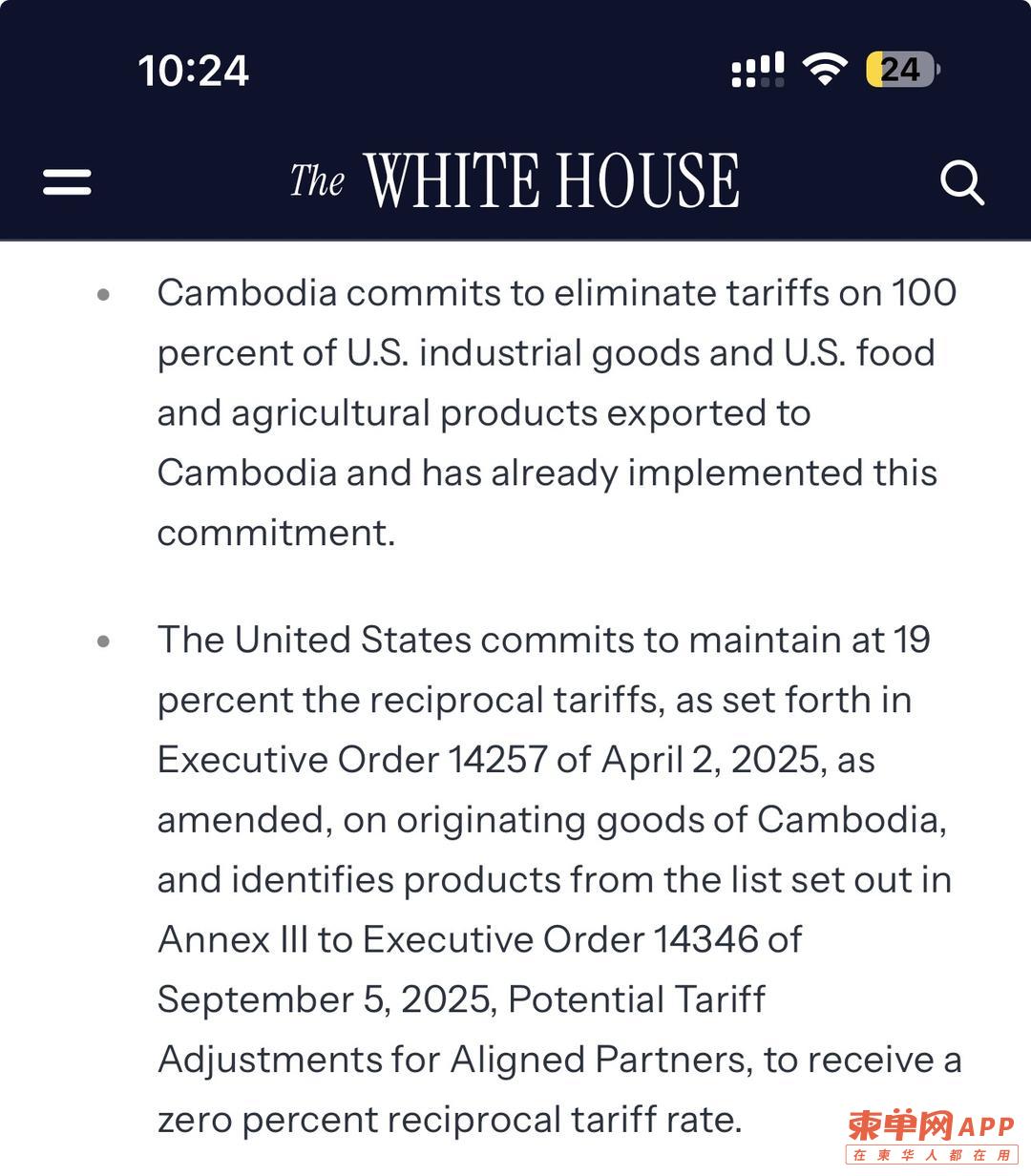Tap the Chinese tagline under the watermark

[931, 1155]
